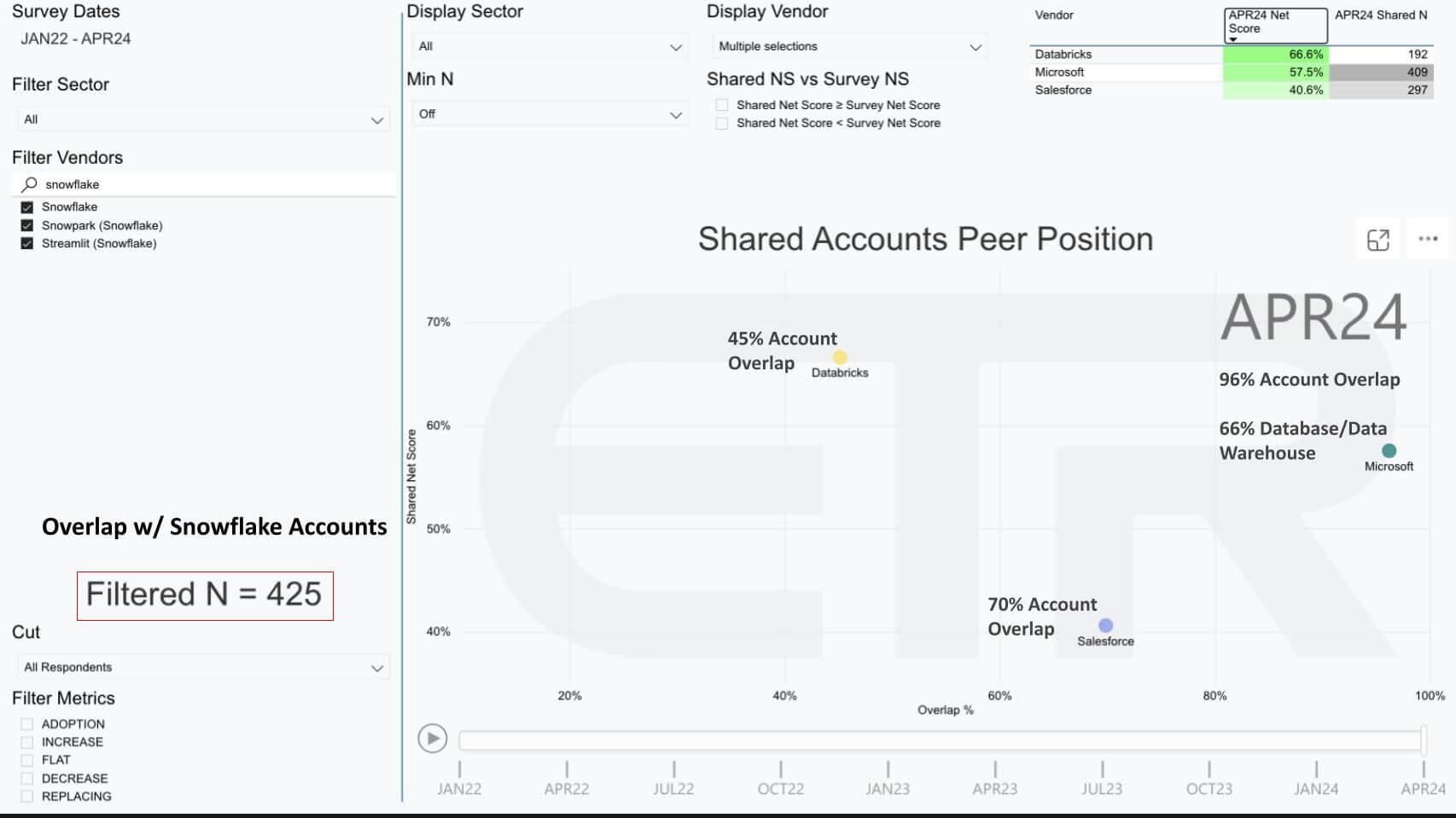The image size is (1456, 818).
Task: Click the teal Microsoft data point
Action: point(1389,450)
